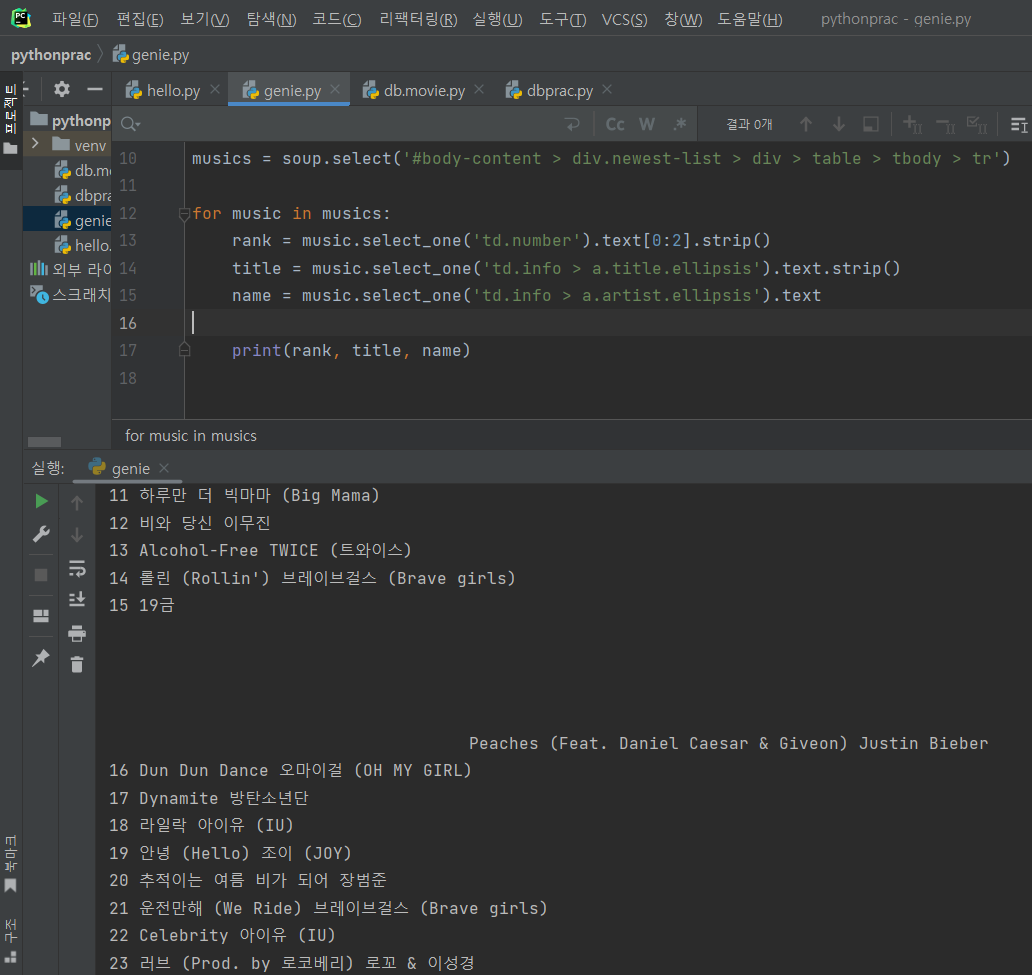Expand the venv folder
The height and width of the screenshot is (975, 1032).
point(35,144)
